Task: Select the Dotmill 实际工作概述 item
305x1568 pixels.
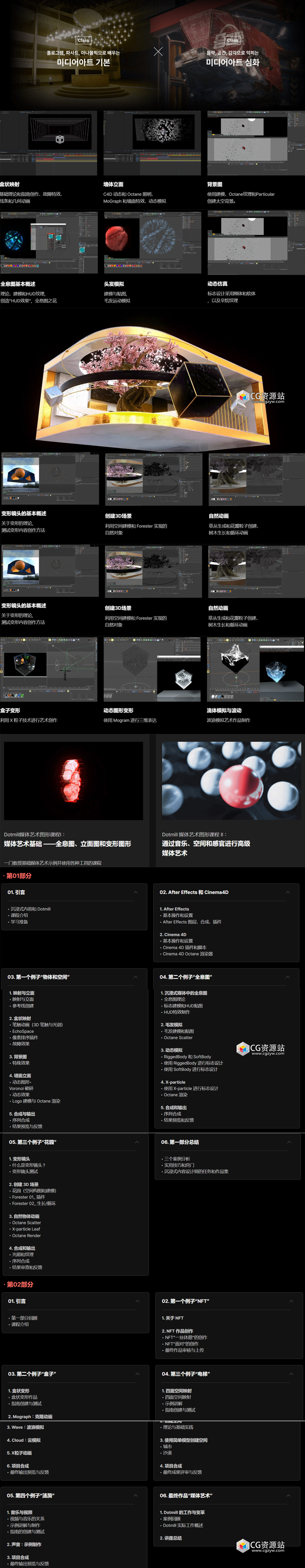Action: (183, 1525)
